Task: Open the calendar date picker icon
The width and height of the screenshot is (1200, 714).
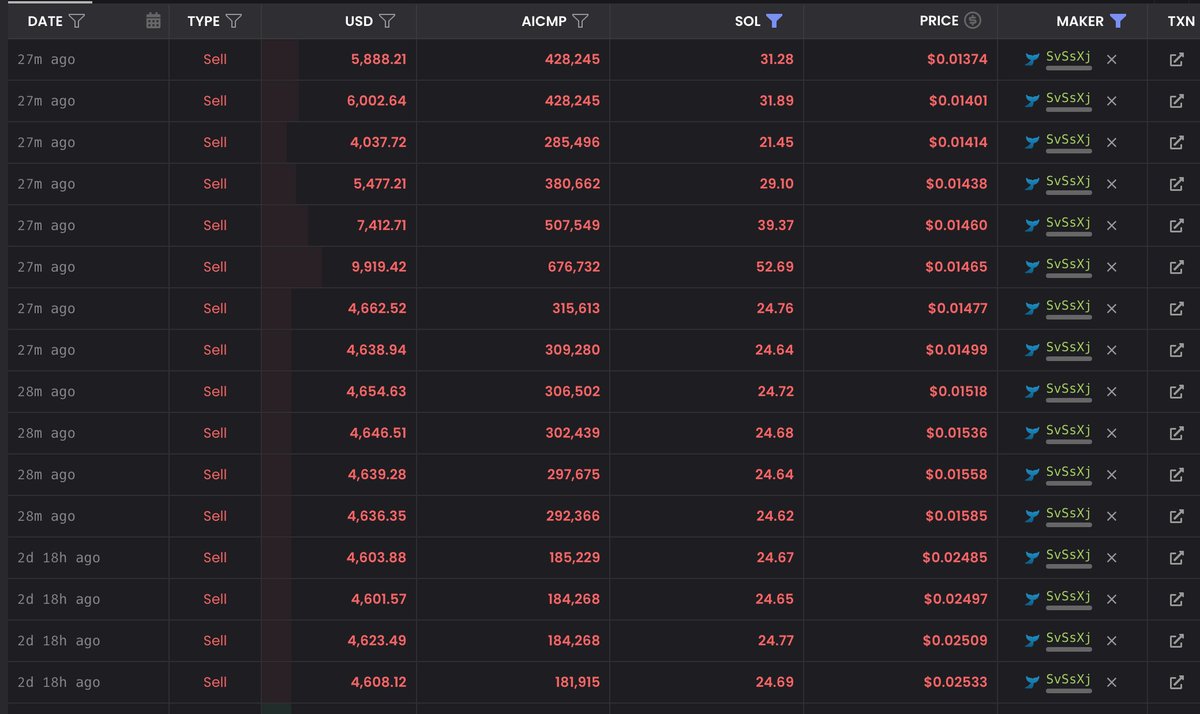Action: tap(153, 21)
